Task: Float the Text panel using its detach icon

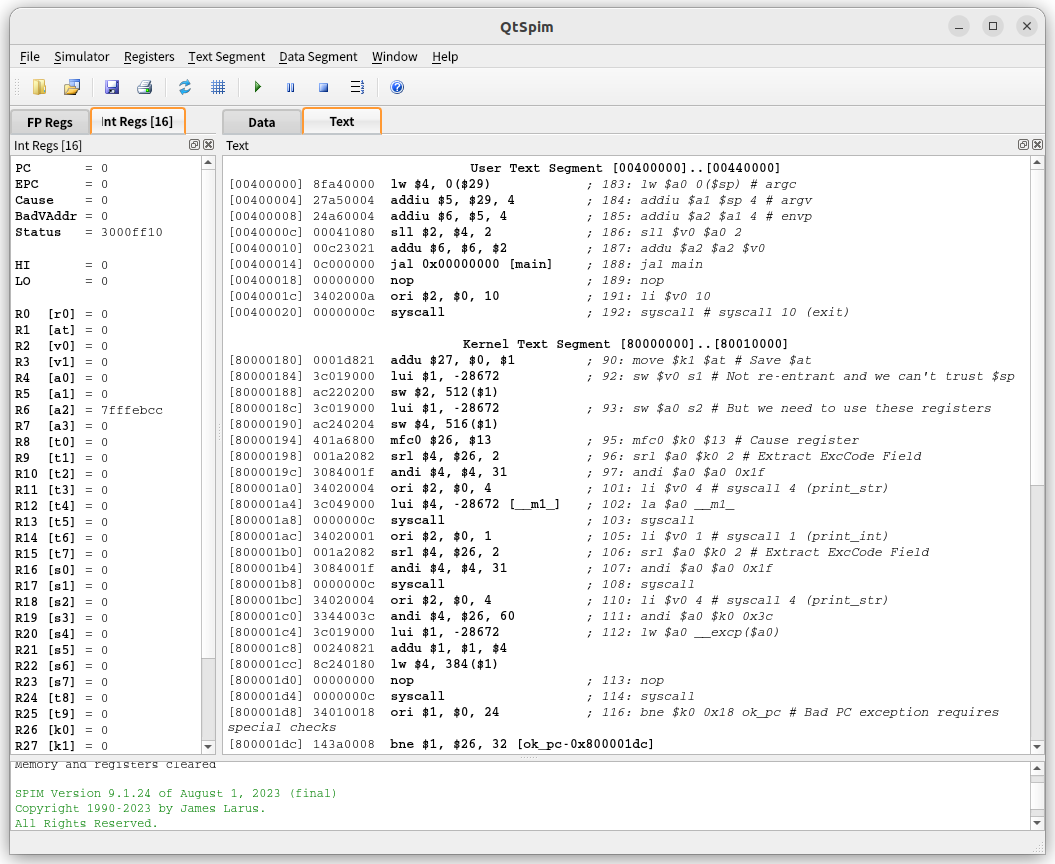Action: pos(1023,145)
